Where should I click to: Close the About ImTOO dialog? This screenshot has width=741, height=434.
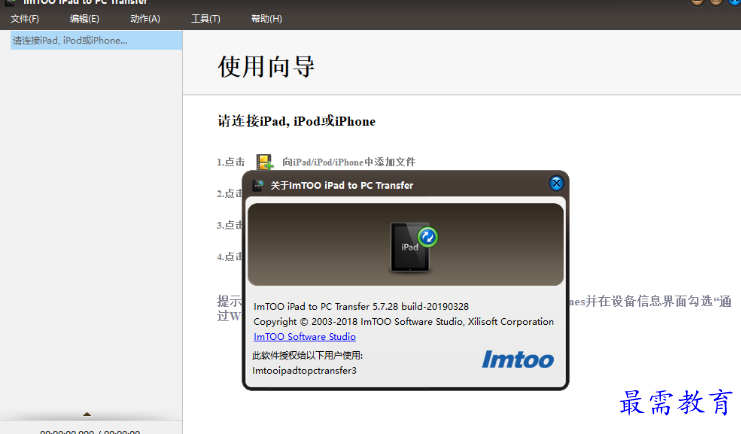tap(556, 183)
